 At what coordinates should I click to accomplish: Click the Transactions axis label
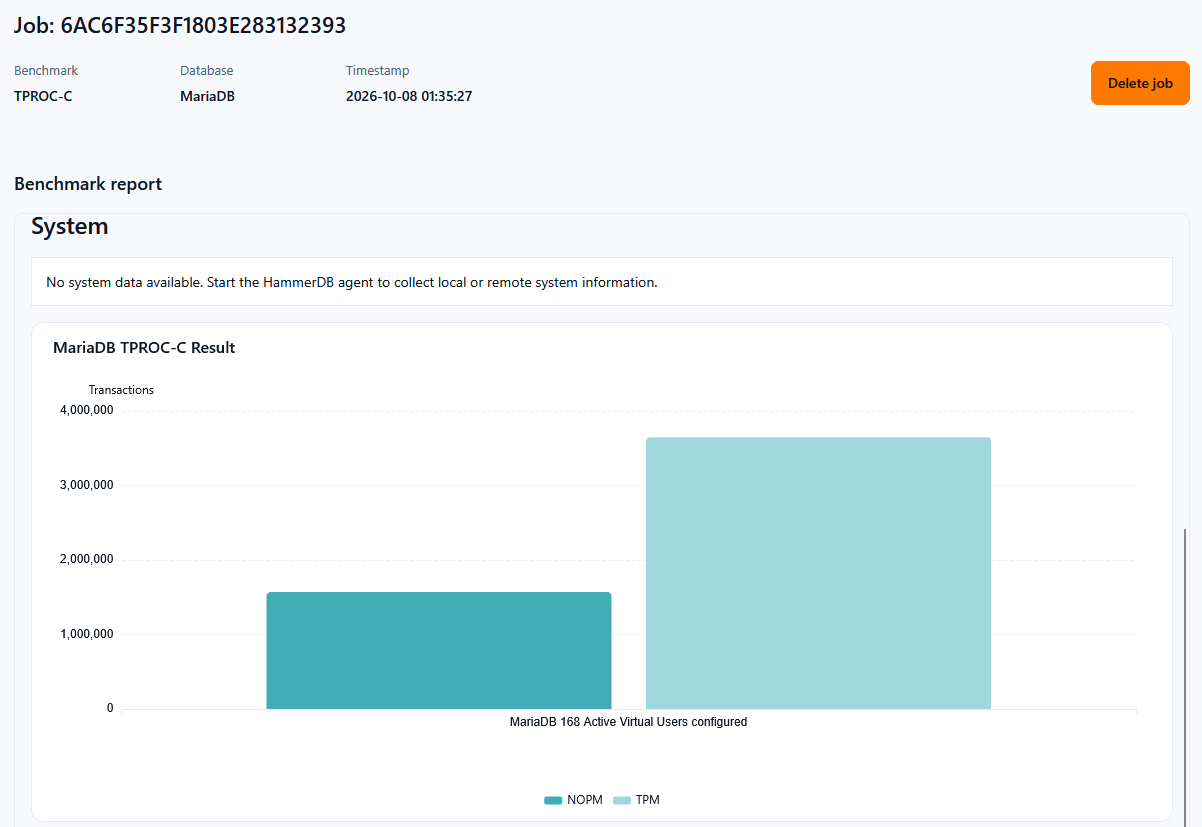pyautogui.click(x=121, y=390)
